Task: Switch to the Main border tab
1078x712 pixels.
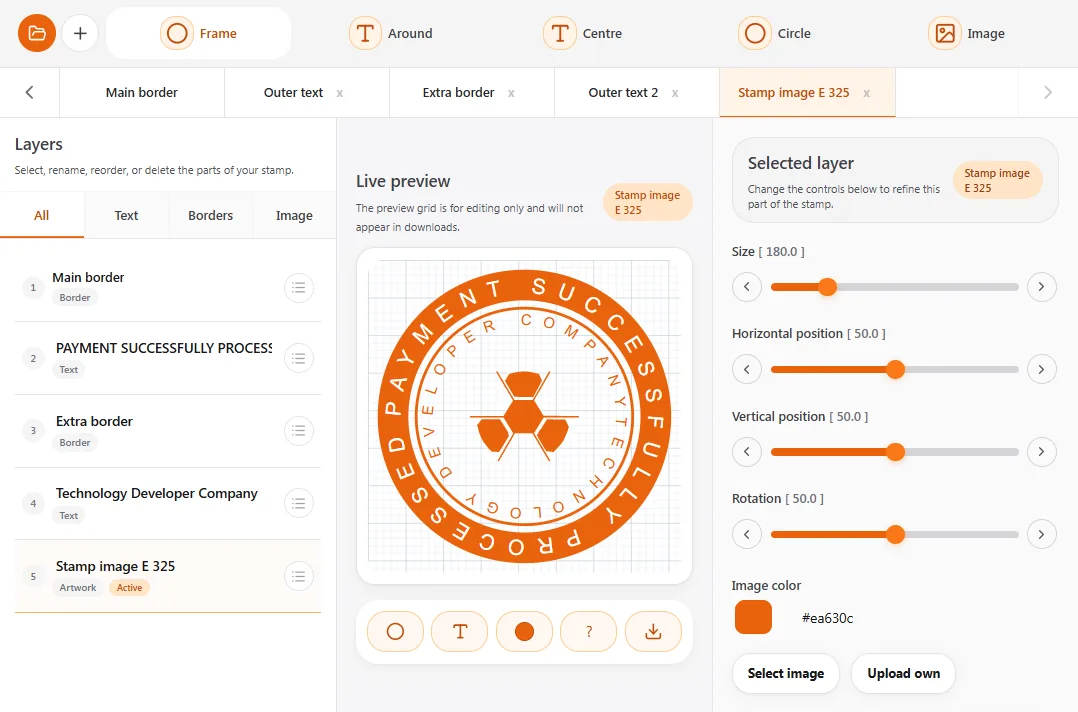Action: [142, 92]
